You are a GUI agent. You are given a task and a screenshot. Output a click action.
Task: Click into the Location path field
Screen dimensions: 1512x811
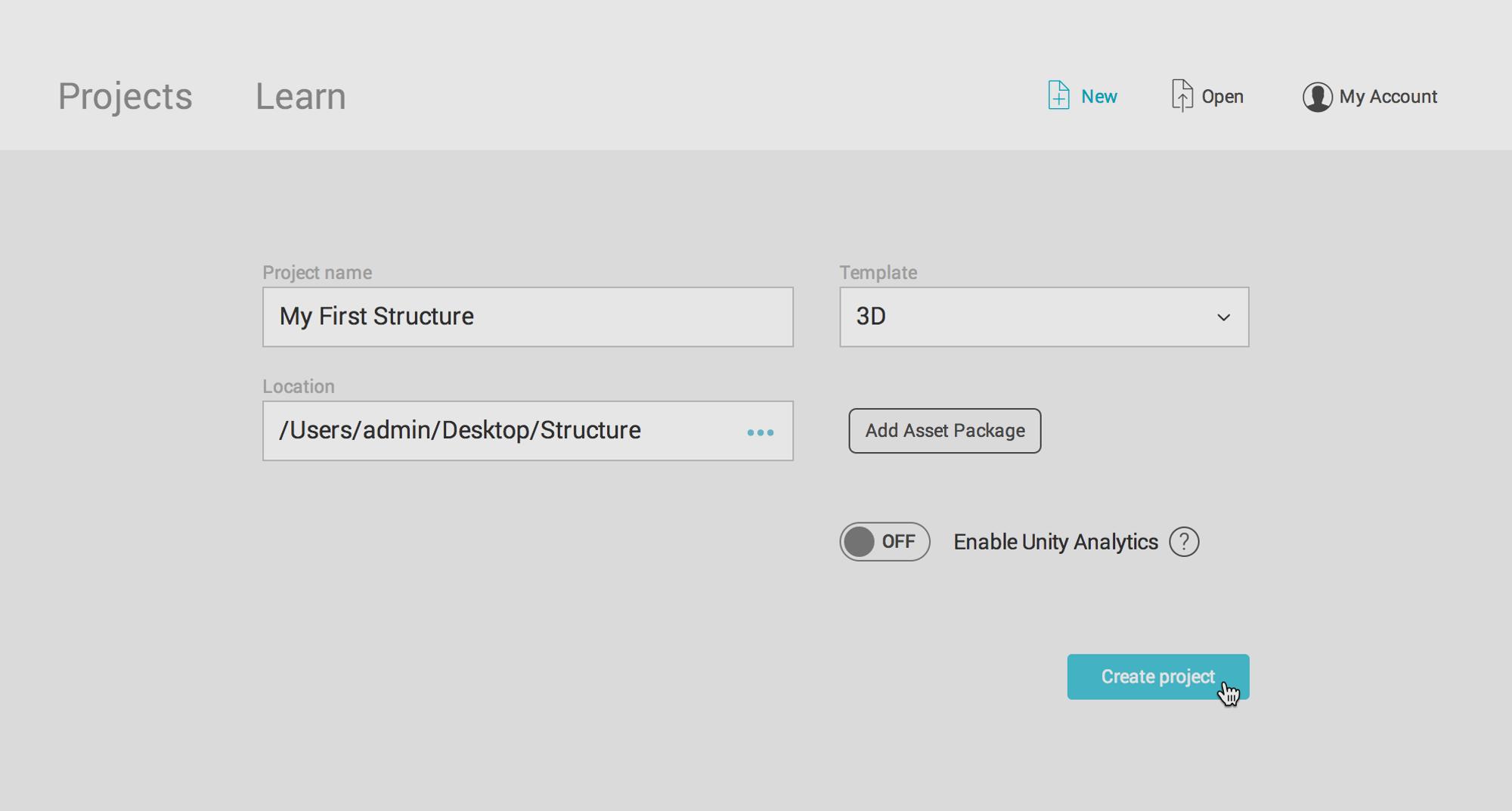499,431
